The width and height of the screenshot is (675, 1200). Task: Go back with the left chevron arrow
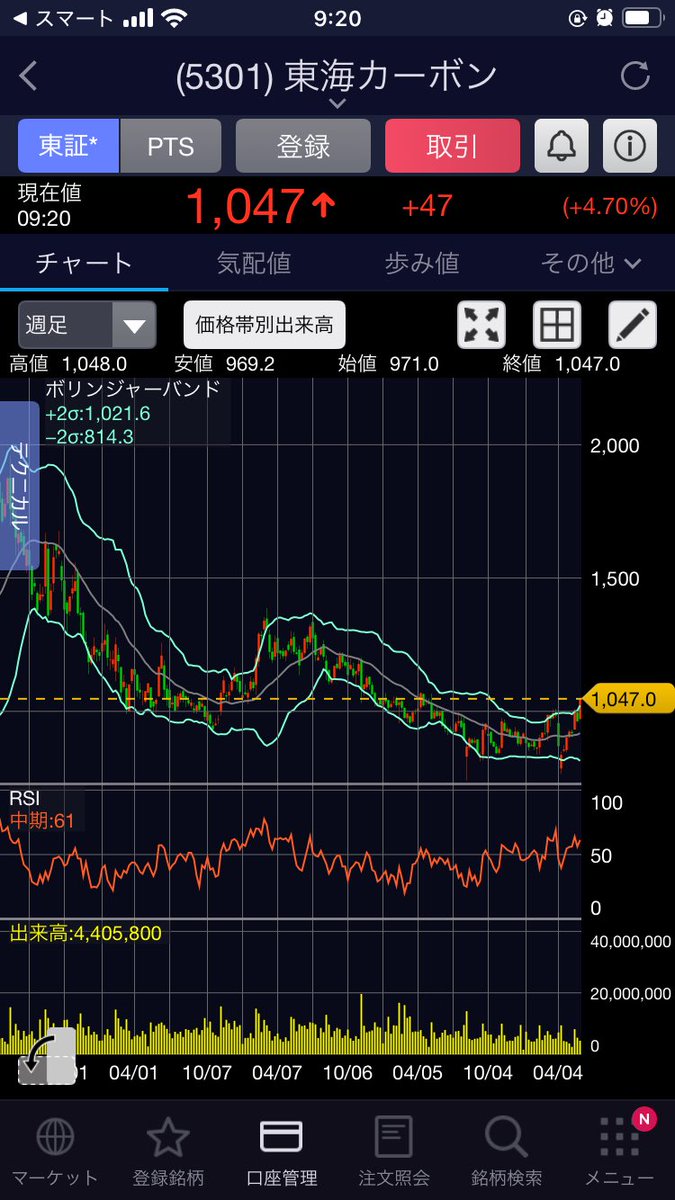[28, 76]
